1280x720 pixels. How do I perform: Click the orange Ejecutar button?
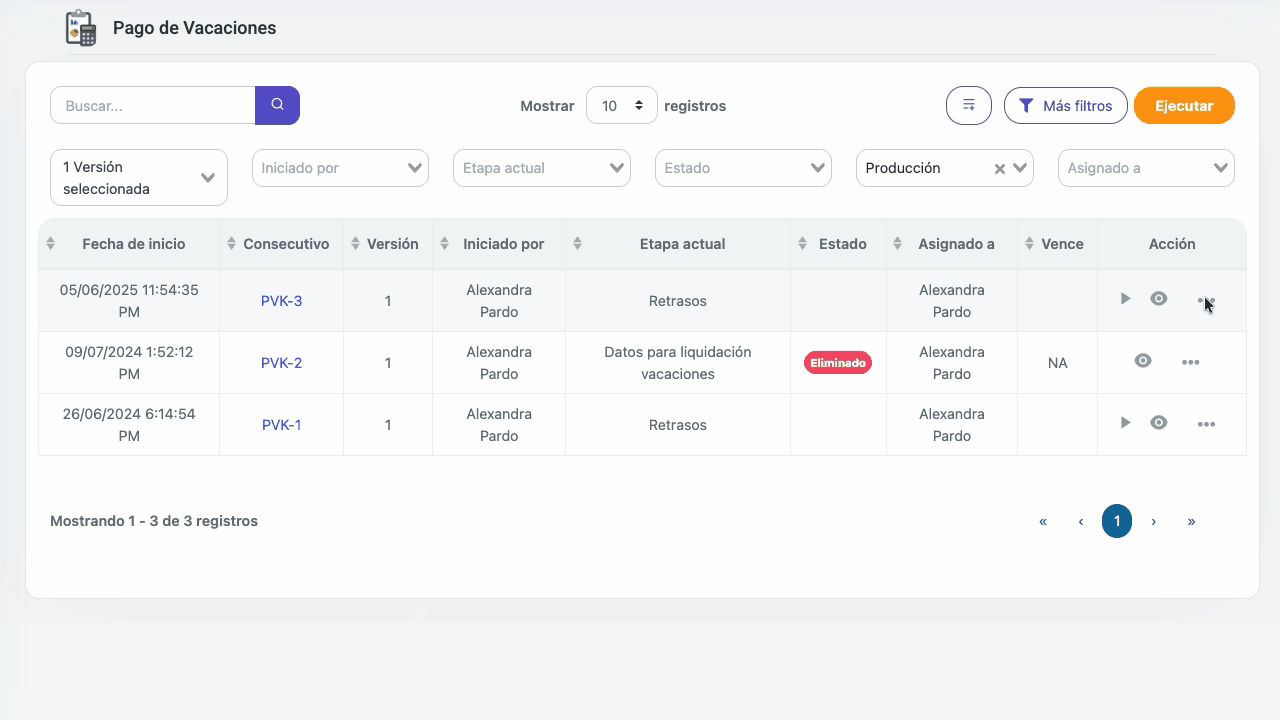1184,105
